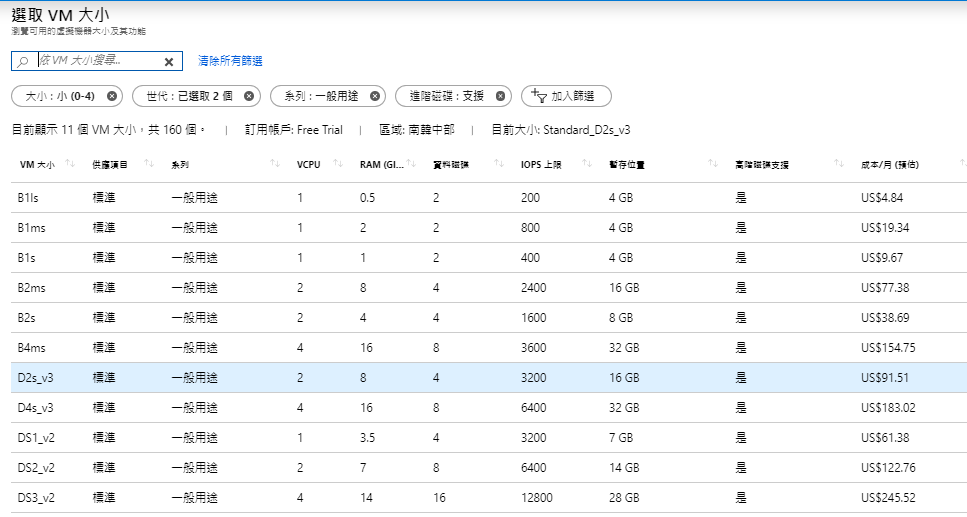This screenshot has width=967, height=517.
Task: Select the DS2_v2 VM size row
Action: click(x=488, y=467)
